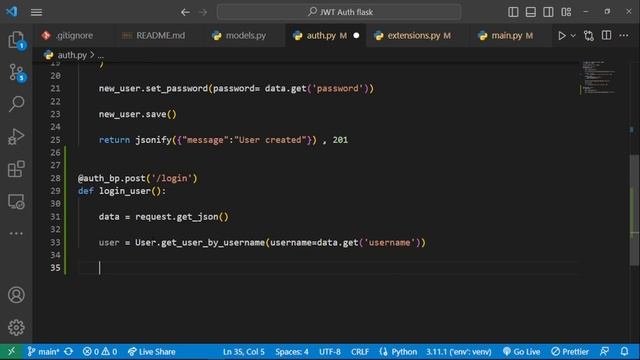
Task: Expand the Run button dropdown arrow
Action: coord(573,36)
